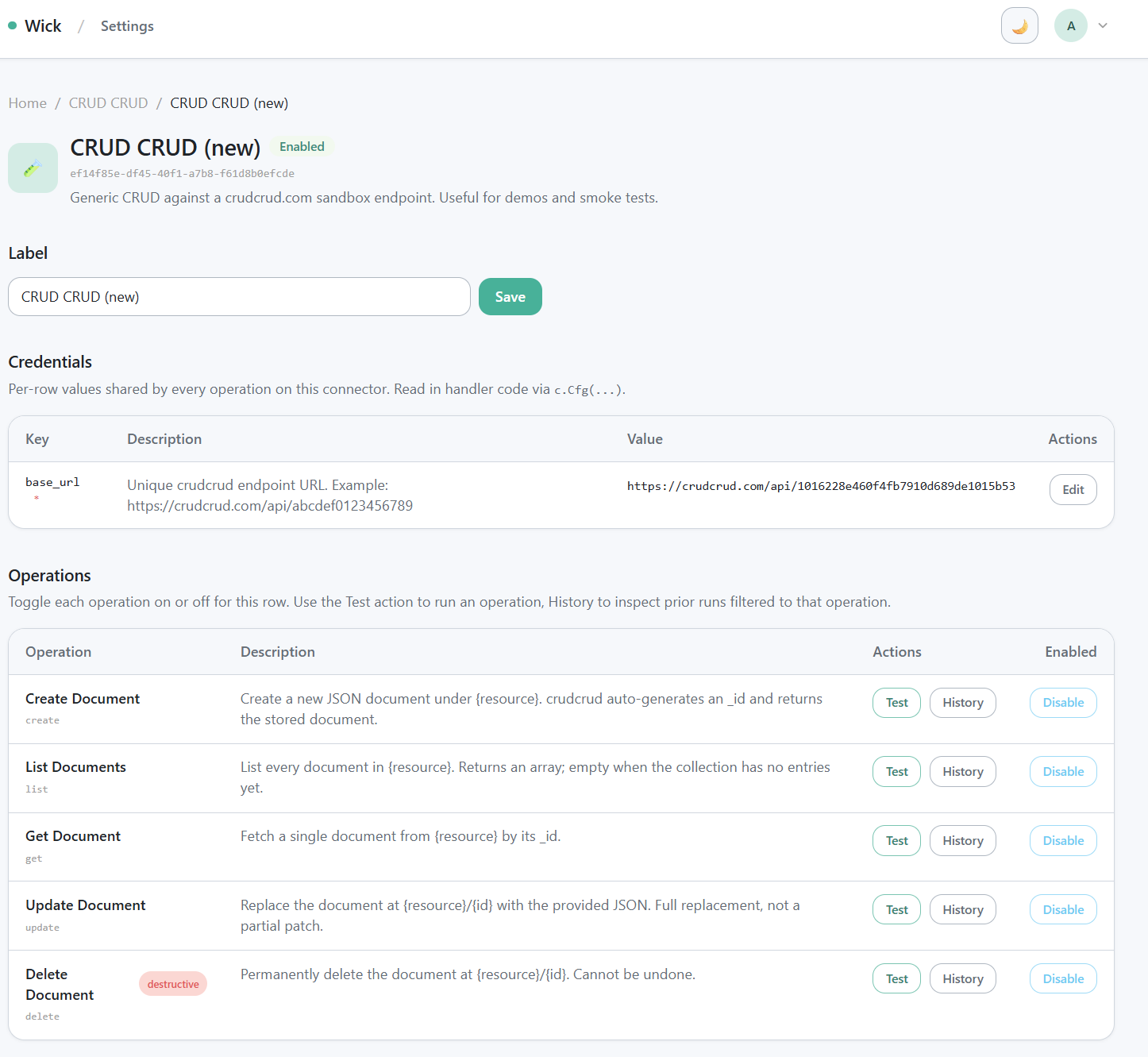Open Settings in the top bar

127,26
